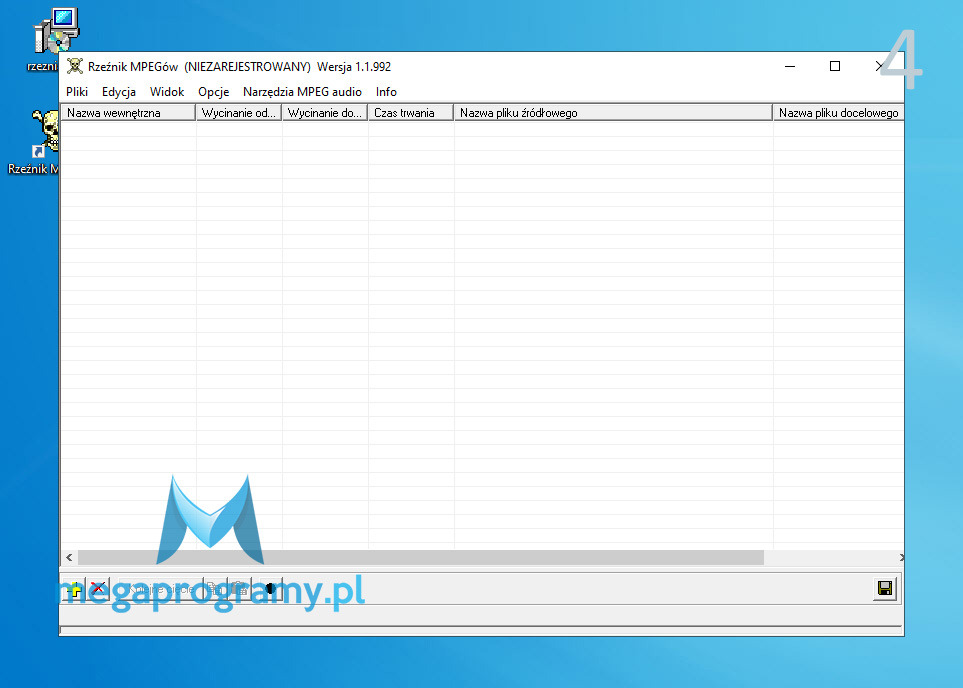
Task: Click the skull icon in the title bar
Action: 75,66
